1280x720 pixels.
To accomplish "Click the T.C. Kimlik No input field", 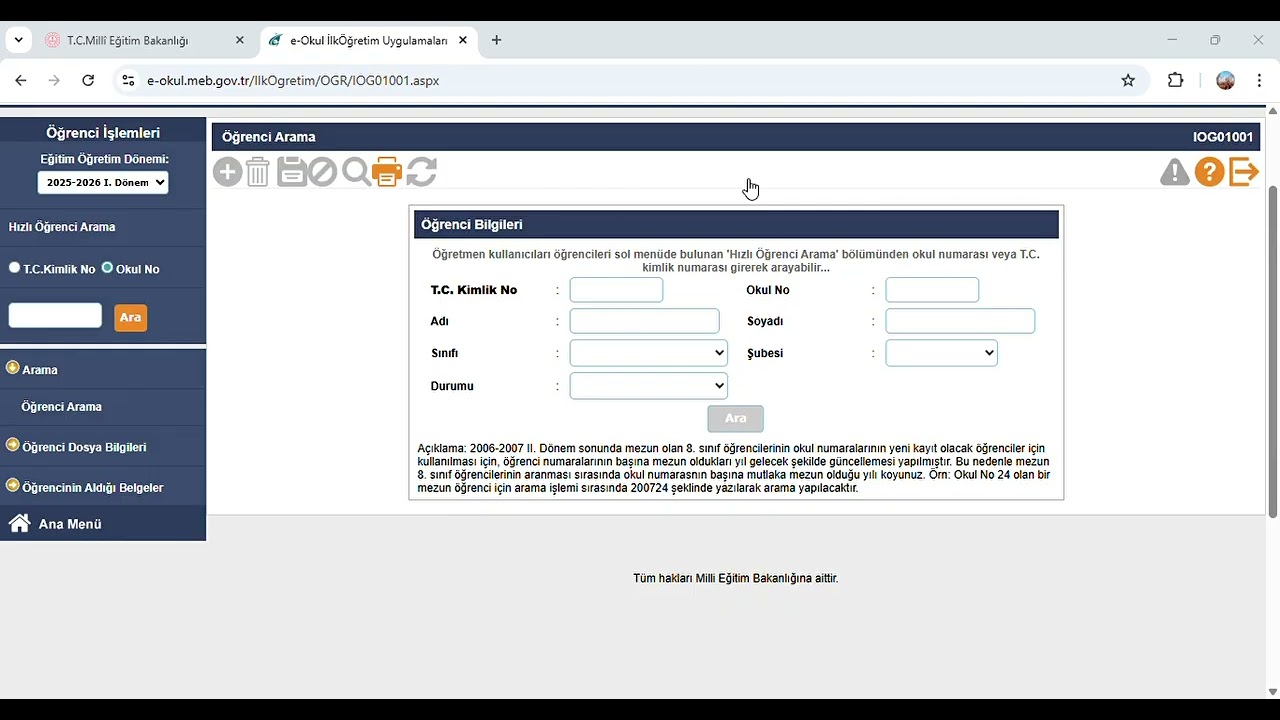I will pyautogui.click(x=616, y=290).
